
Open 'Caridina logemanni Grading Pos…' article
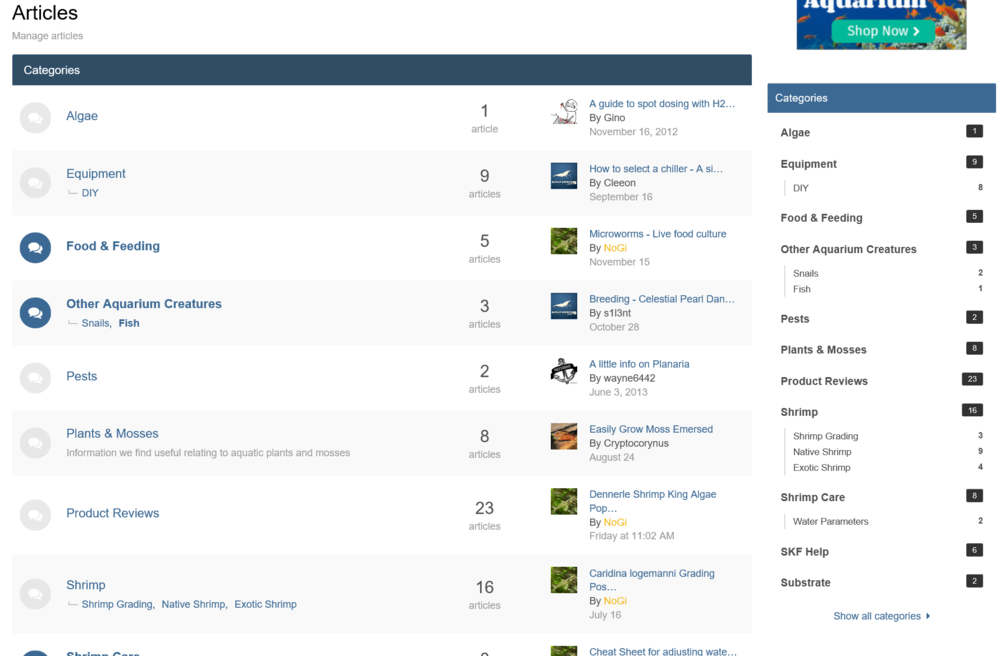652,580
